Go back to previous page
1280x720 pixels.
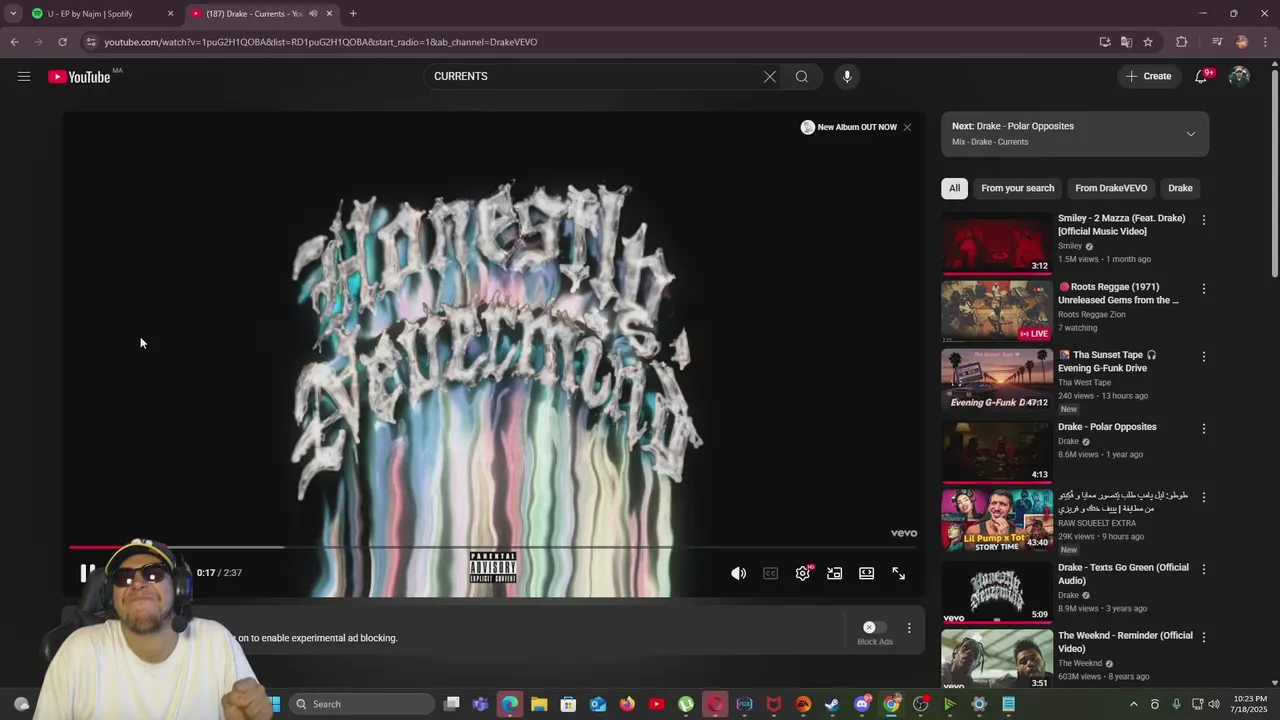click(x=14, y=42)
